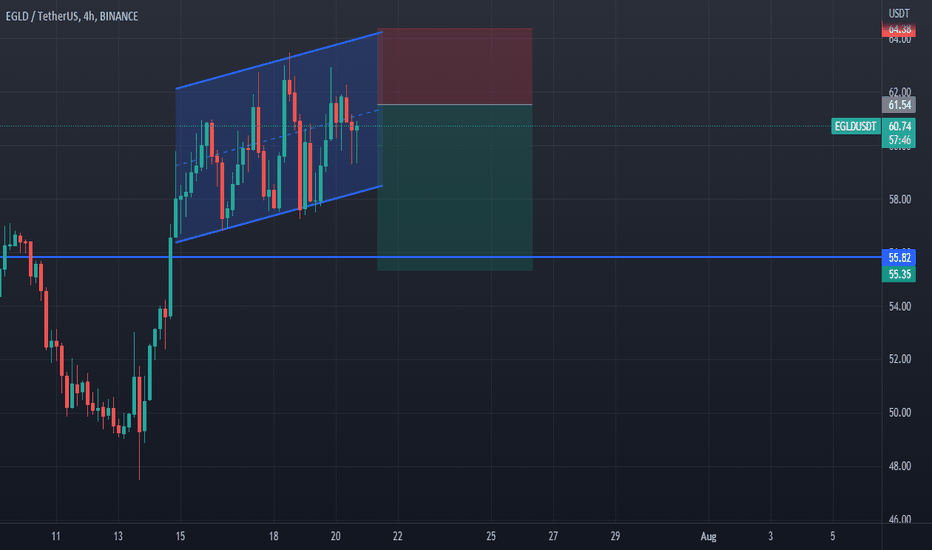The width and height of the screenshot is (932, 550).
Task: Click the date label 29 on the time axis
Action: 615,536
